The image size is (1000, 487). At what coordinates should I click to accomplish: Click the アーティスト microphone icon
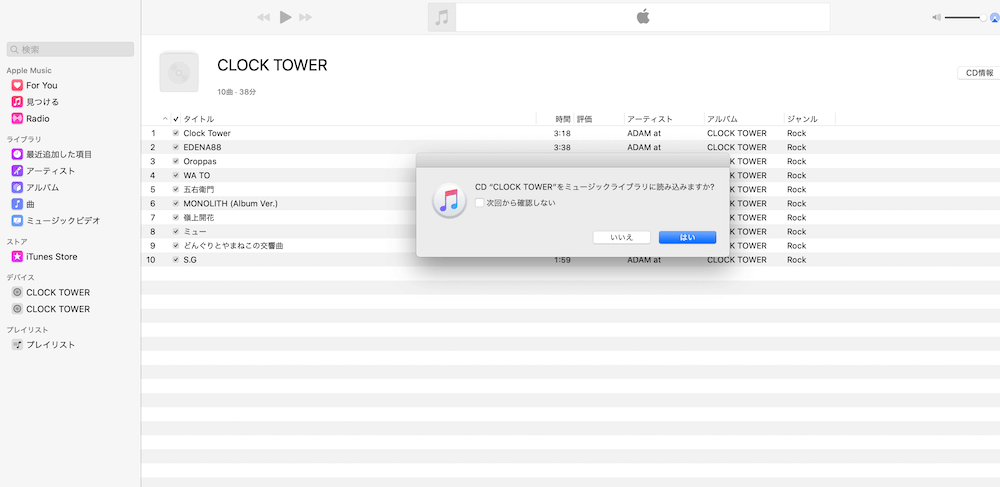click(17, 171)
